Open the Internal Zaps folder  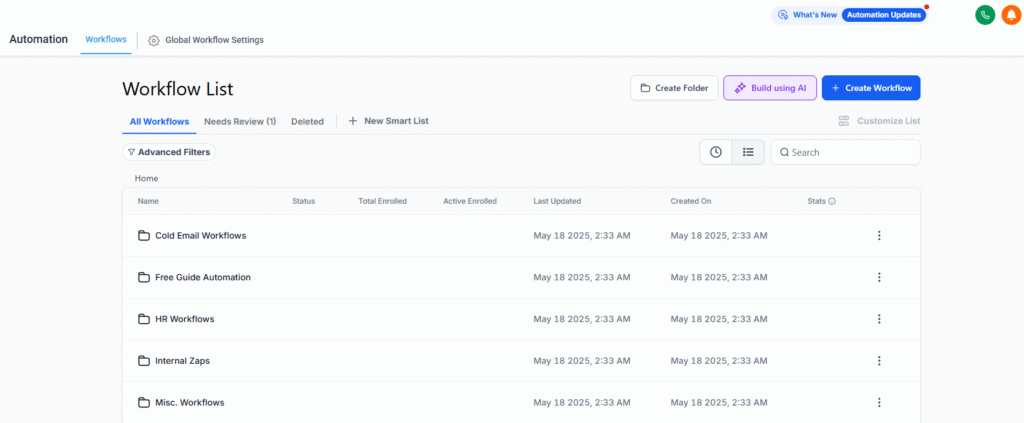click(181, 360)
